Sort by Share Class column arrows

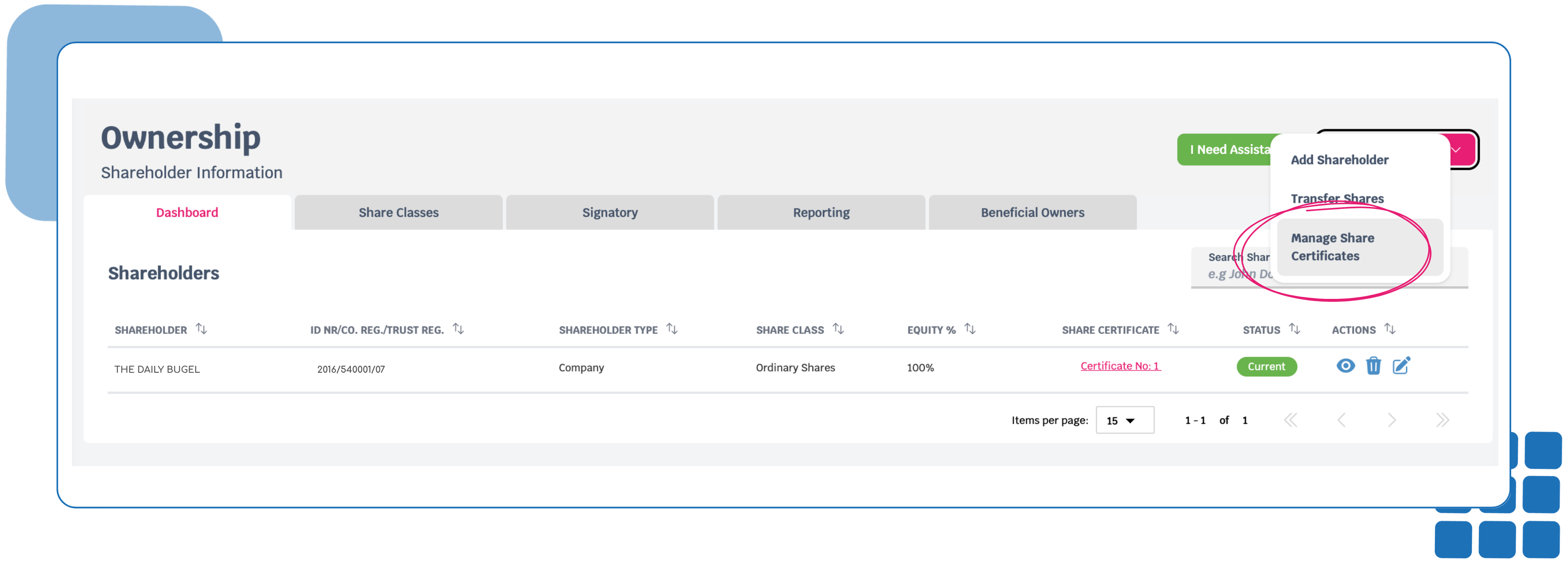838,329
